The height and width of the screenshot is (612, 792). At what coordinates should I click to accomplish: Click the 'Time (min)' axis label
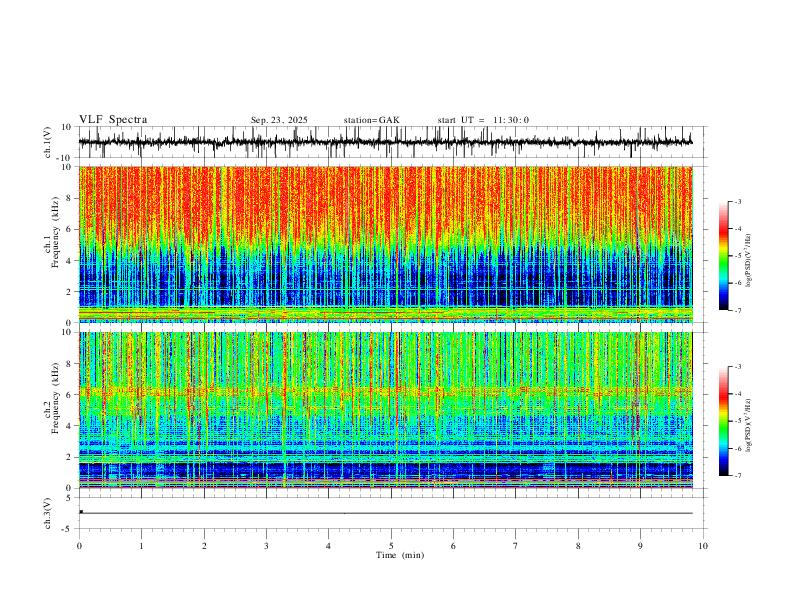[400, 555]
